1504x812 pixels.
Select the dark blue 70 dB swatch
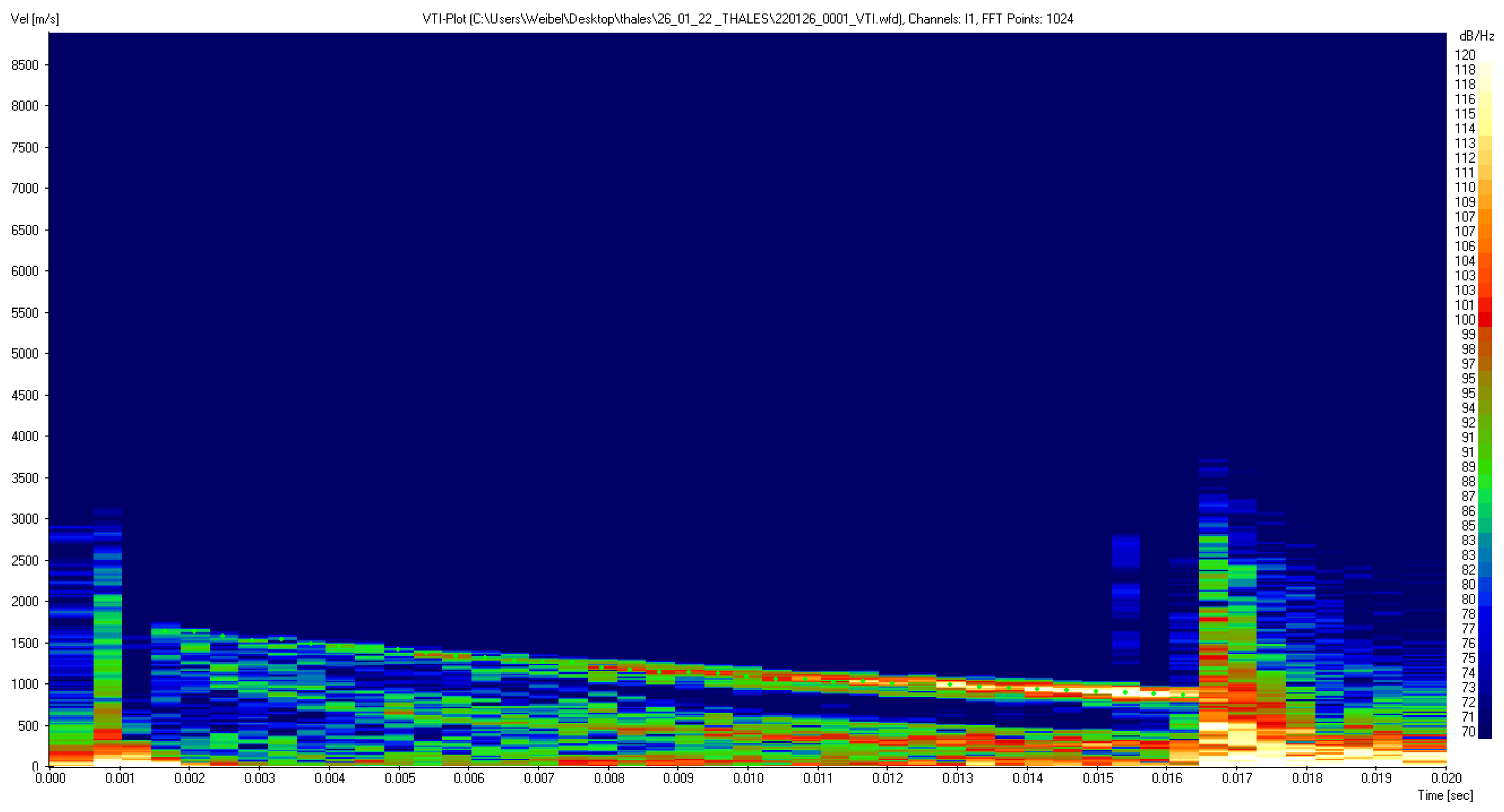1485,731
